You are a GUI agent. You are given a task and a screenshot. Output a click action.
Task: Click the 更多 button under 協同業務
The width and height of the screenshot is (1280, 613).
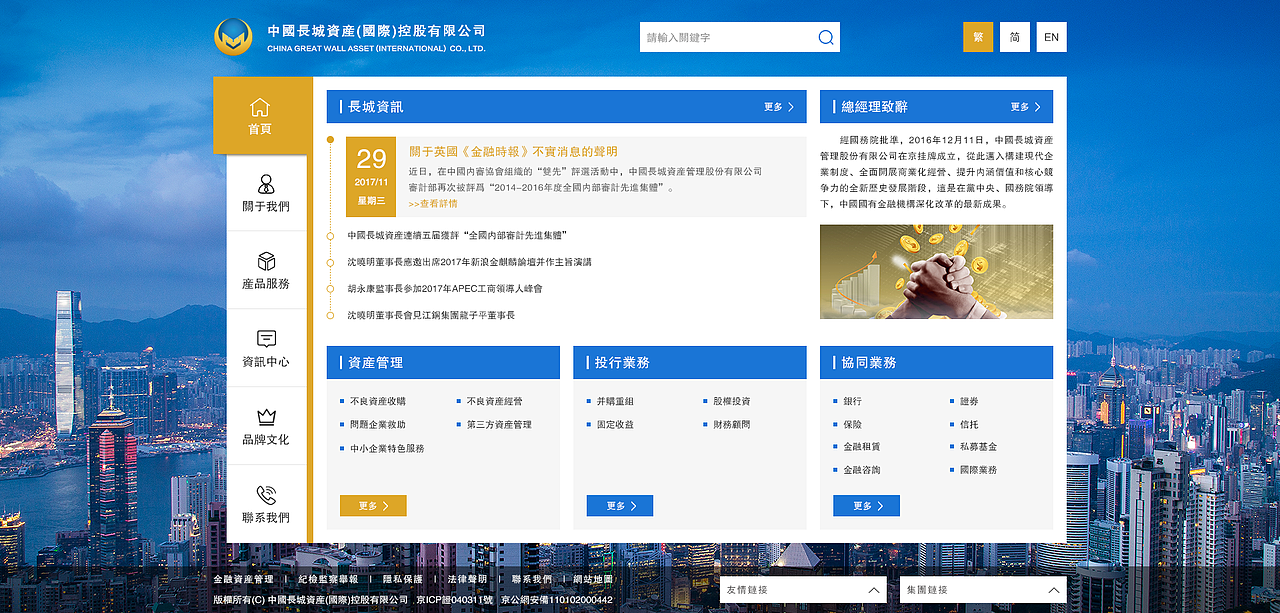coord(866,506)
